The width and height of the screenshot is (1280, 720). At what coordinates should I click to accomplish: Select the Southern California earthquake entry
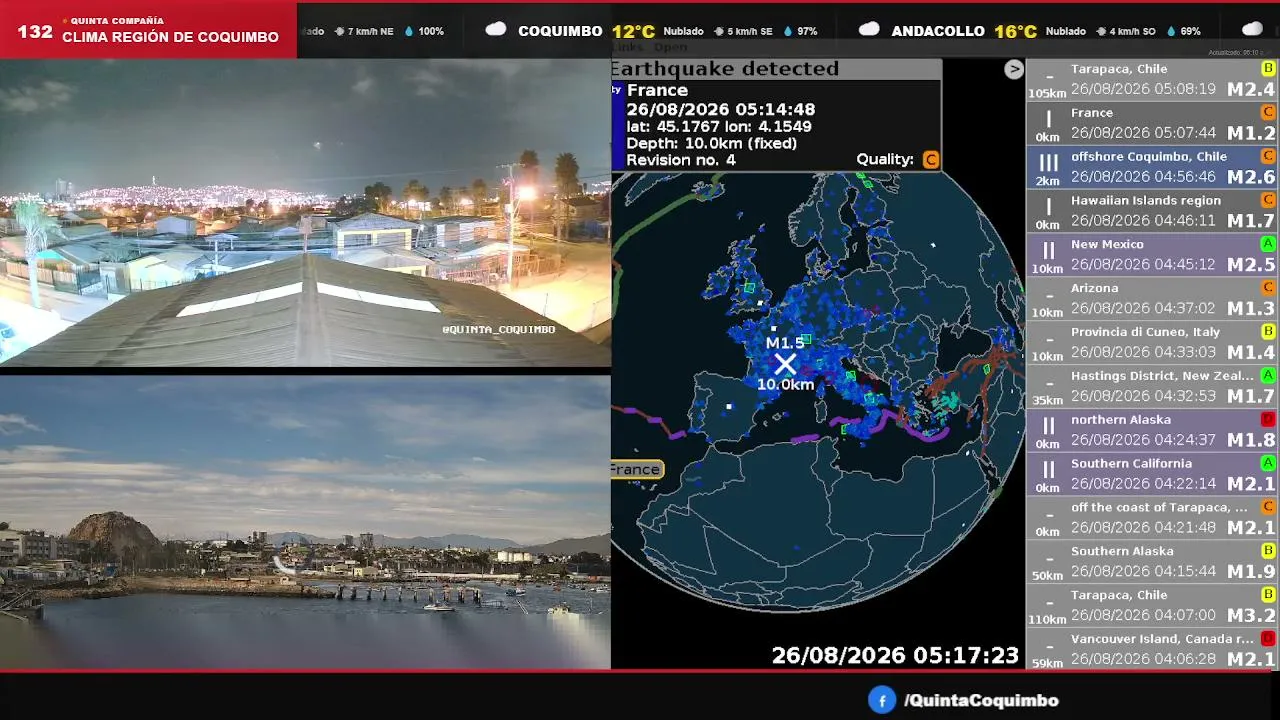1152,475
